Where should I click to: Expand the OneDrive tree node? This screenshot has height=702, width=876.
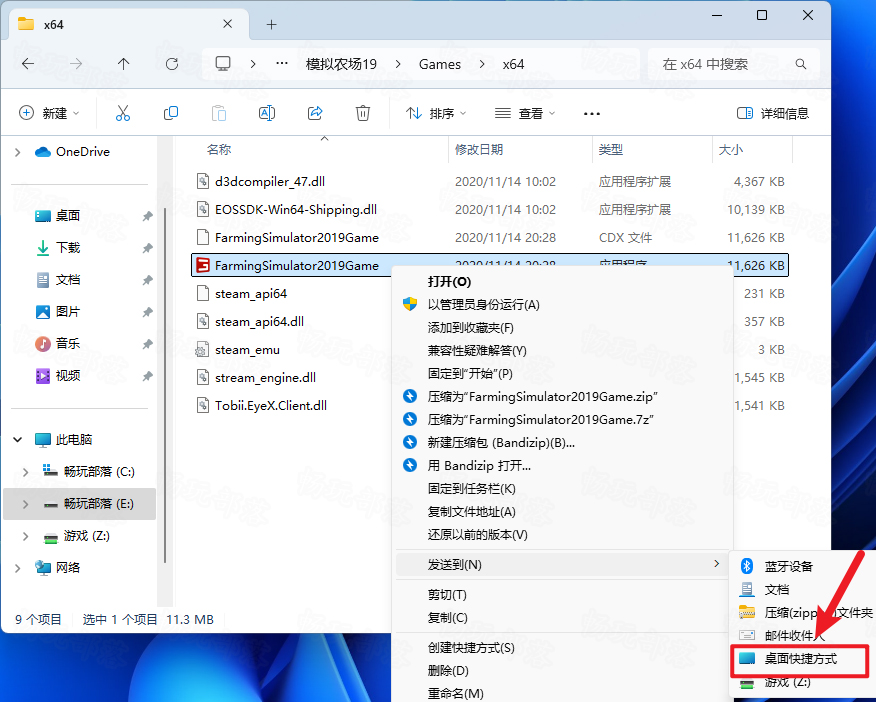point(17,152)
